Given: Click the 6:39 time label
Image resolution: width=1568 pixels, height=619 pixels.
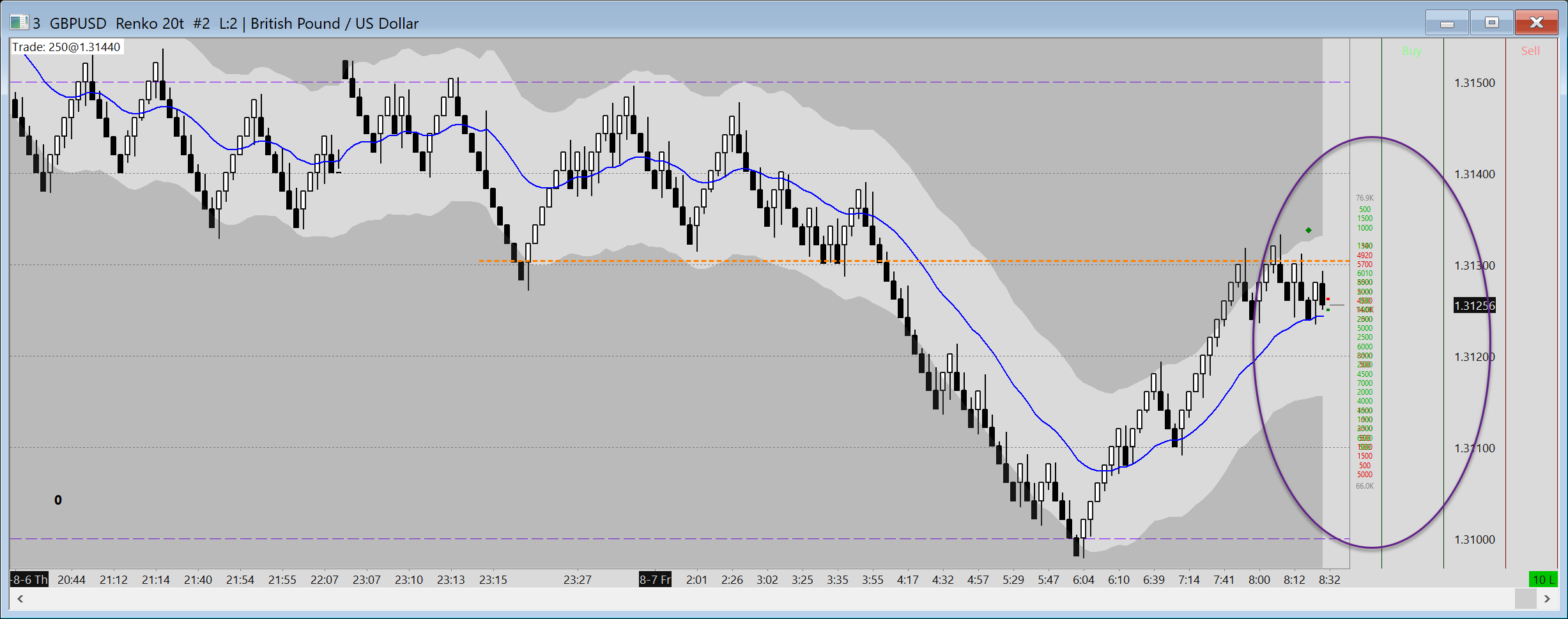Looking at the screenshot, I should (x=1154, y=579).
